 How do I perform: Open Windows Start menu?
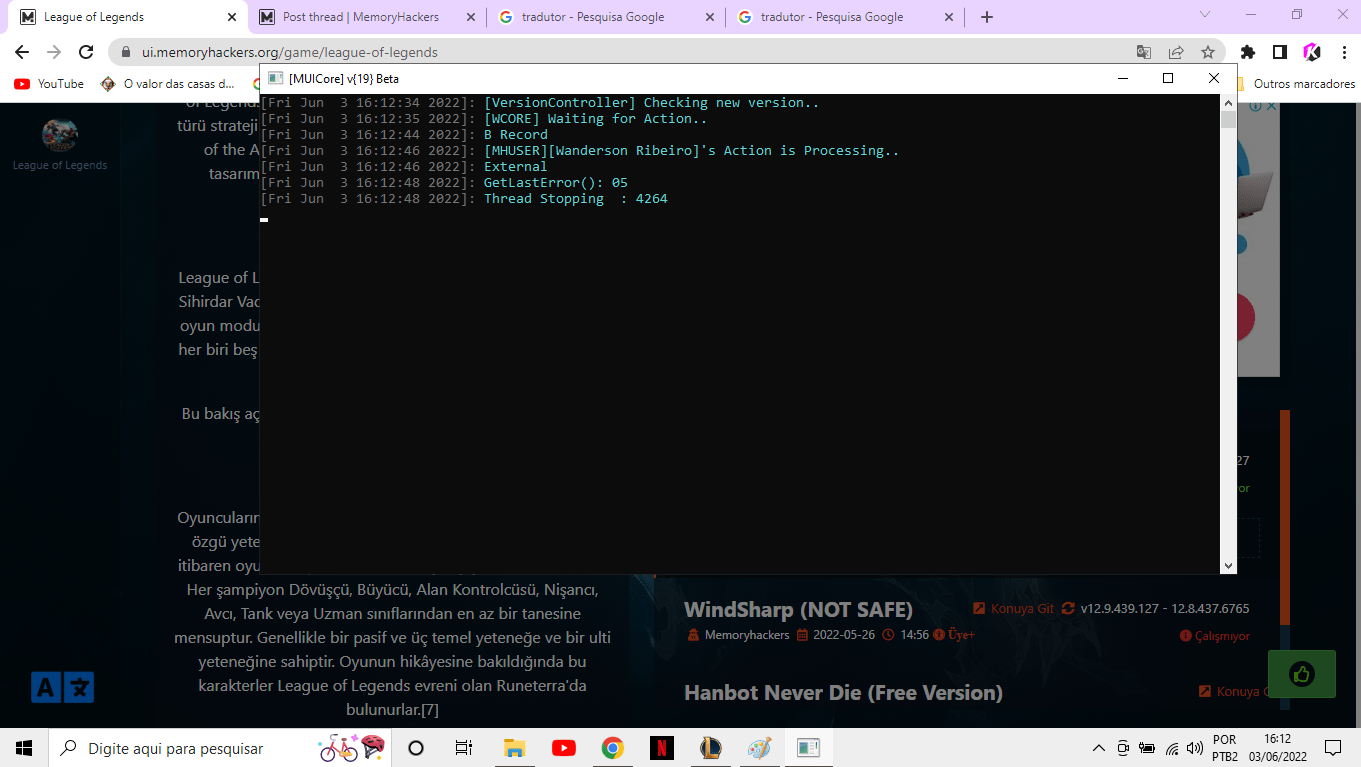click(x=24, y=748)
